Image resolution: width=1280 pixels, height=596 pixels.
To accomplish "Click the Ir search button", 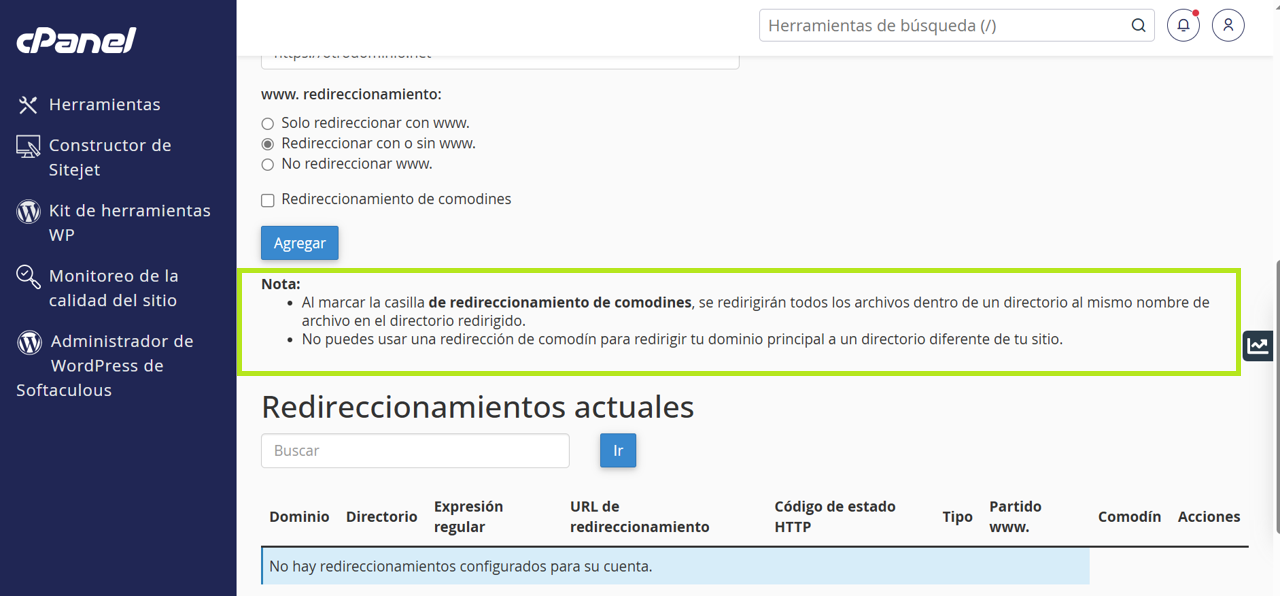I will [618, 451].
